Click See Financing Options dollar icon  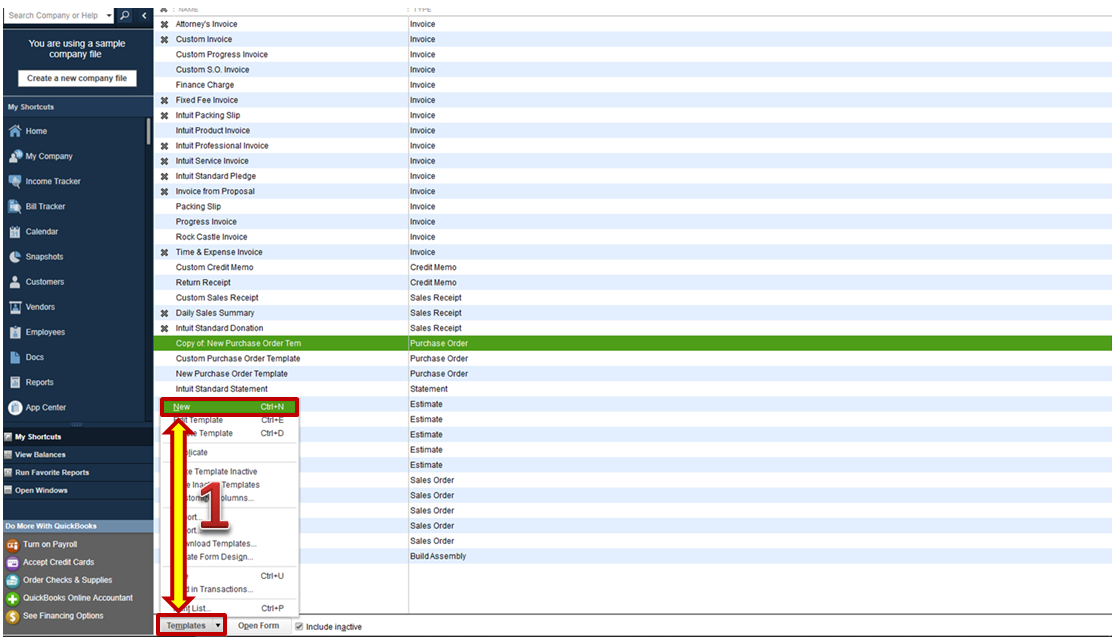(12, 616)
